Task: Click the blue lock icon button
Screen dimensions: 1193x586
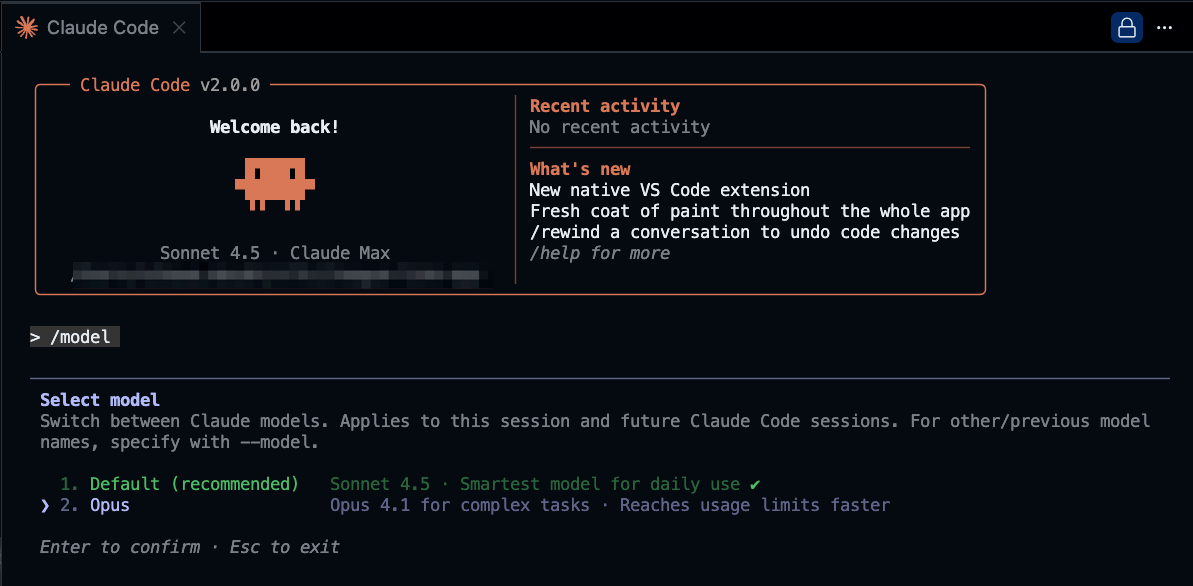Action: pyautogui.click(x=1127, y=27)
